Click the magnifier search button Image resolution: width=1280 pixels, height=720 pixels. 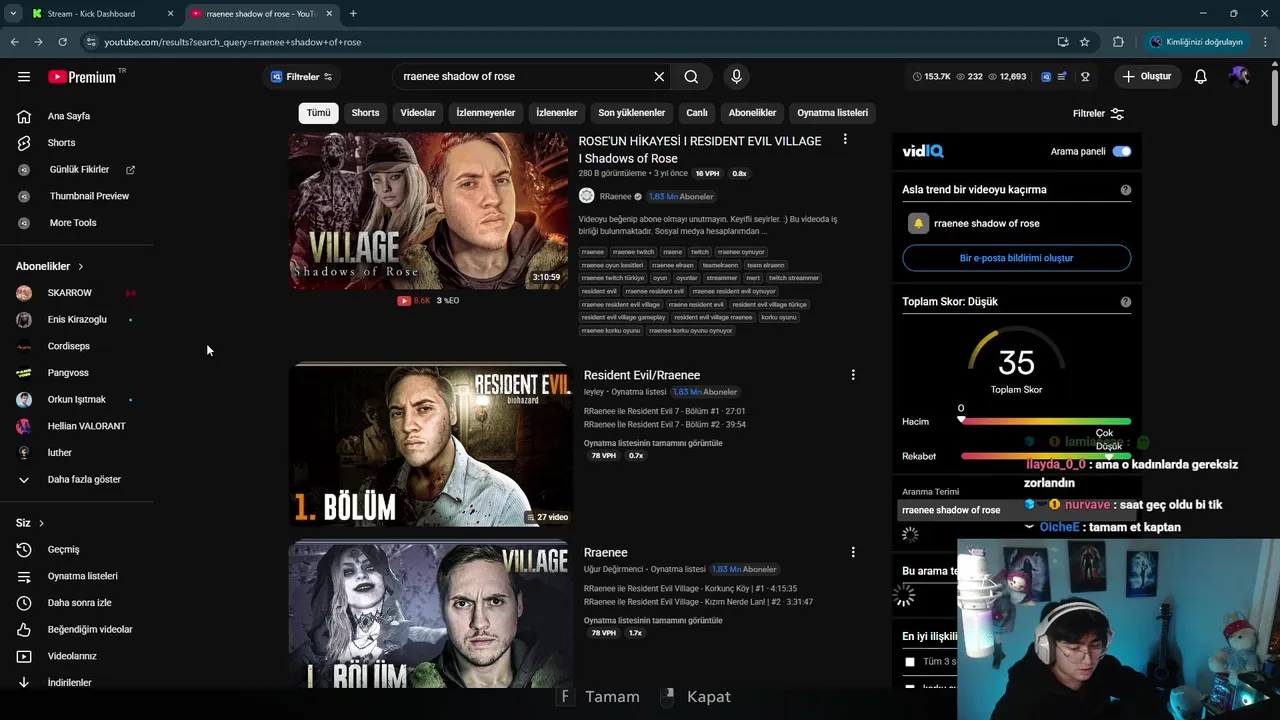click(691, 77)
